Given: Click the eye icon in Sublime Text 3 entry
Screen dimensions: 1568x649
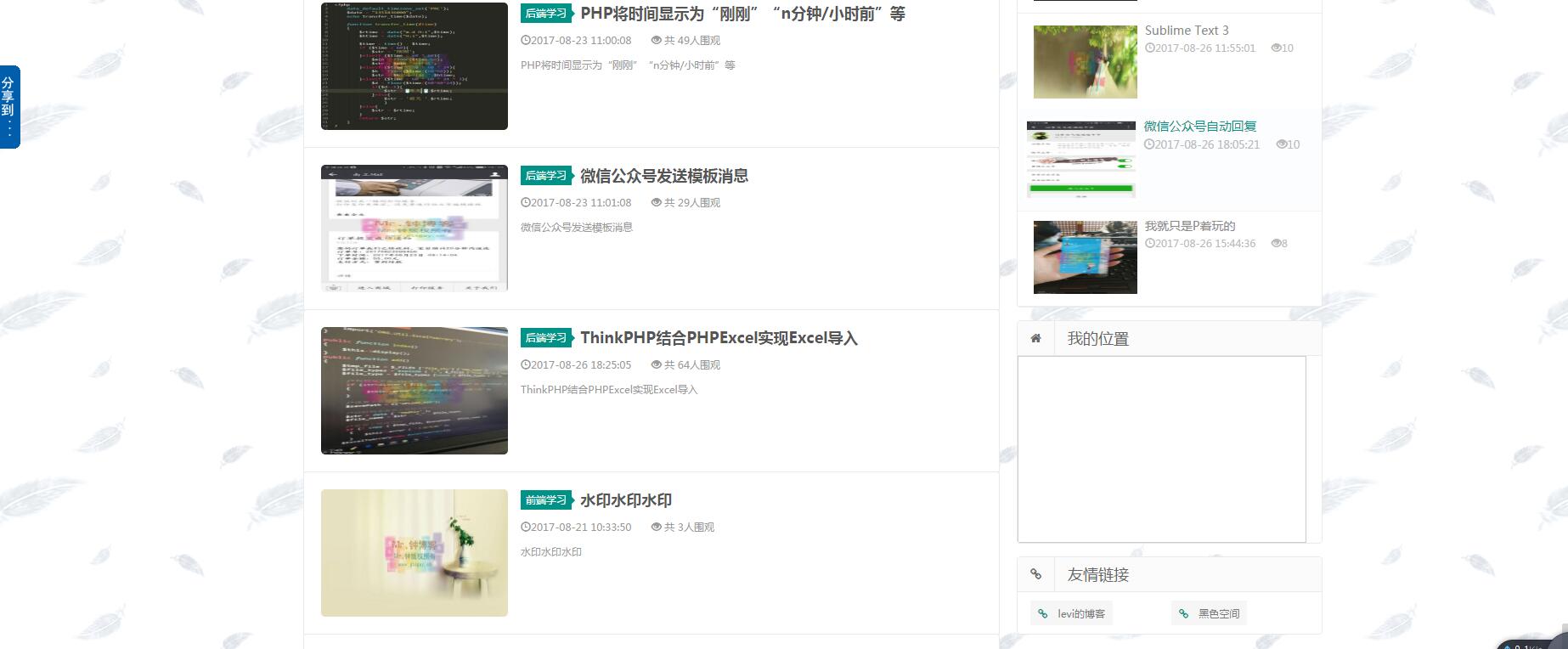Looking at the screenshot, I should (1276, 48).
